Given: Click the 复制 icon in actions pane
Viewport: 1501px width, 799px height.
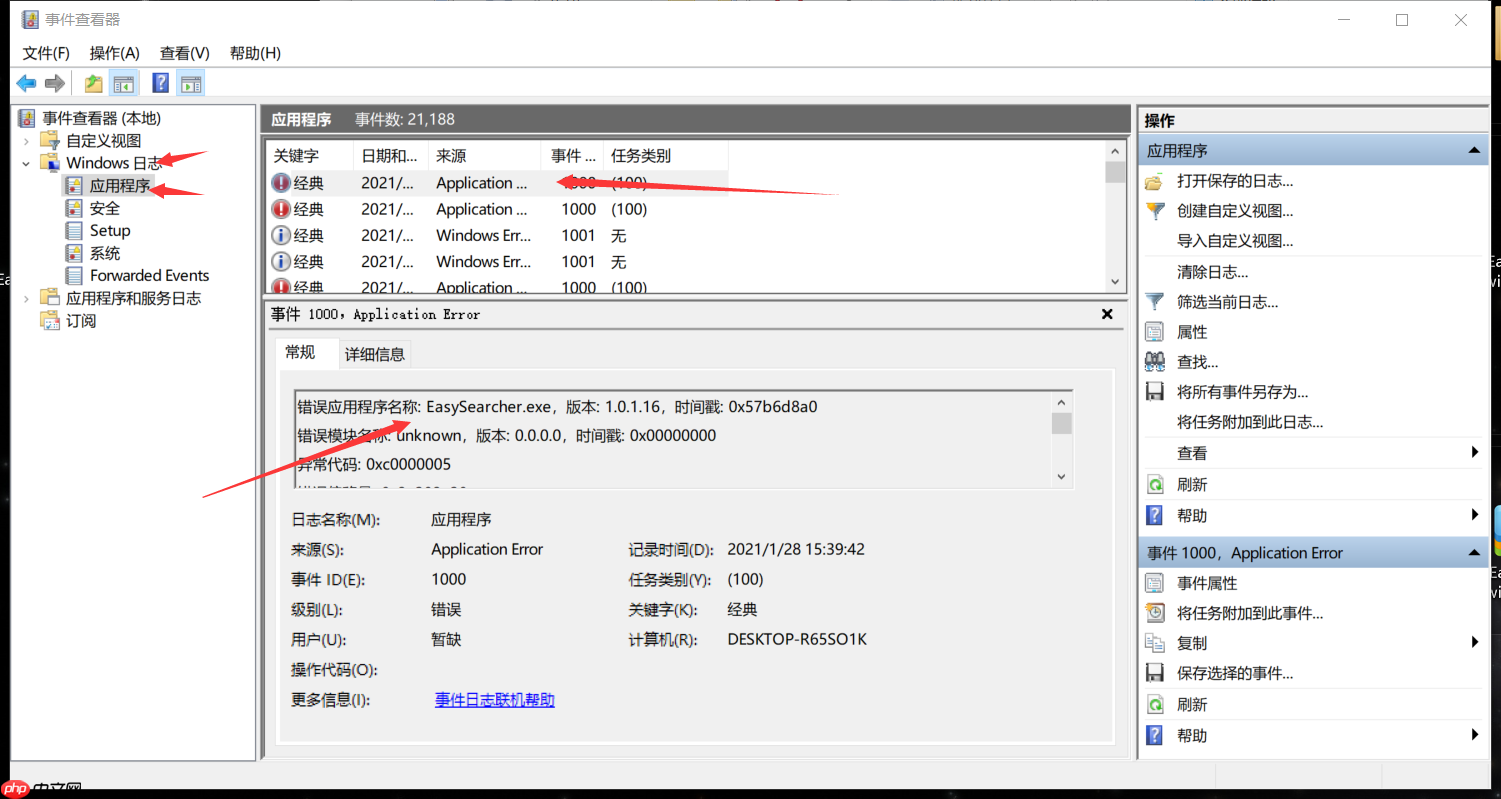Looking at the screenshot, I should [x=1155, y=643].
